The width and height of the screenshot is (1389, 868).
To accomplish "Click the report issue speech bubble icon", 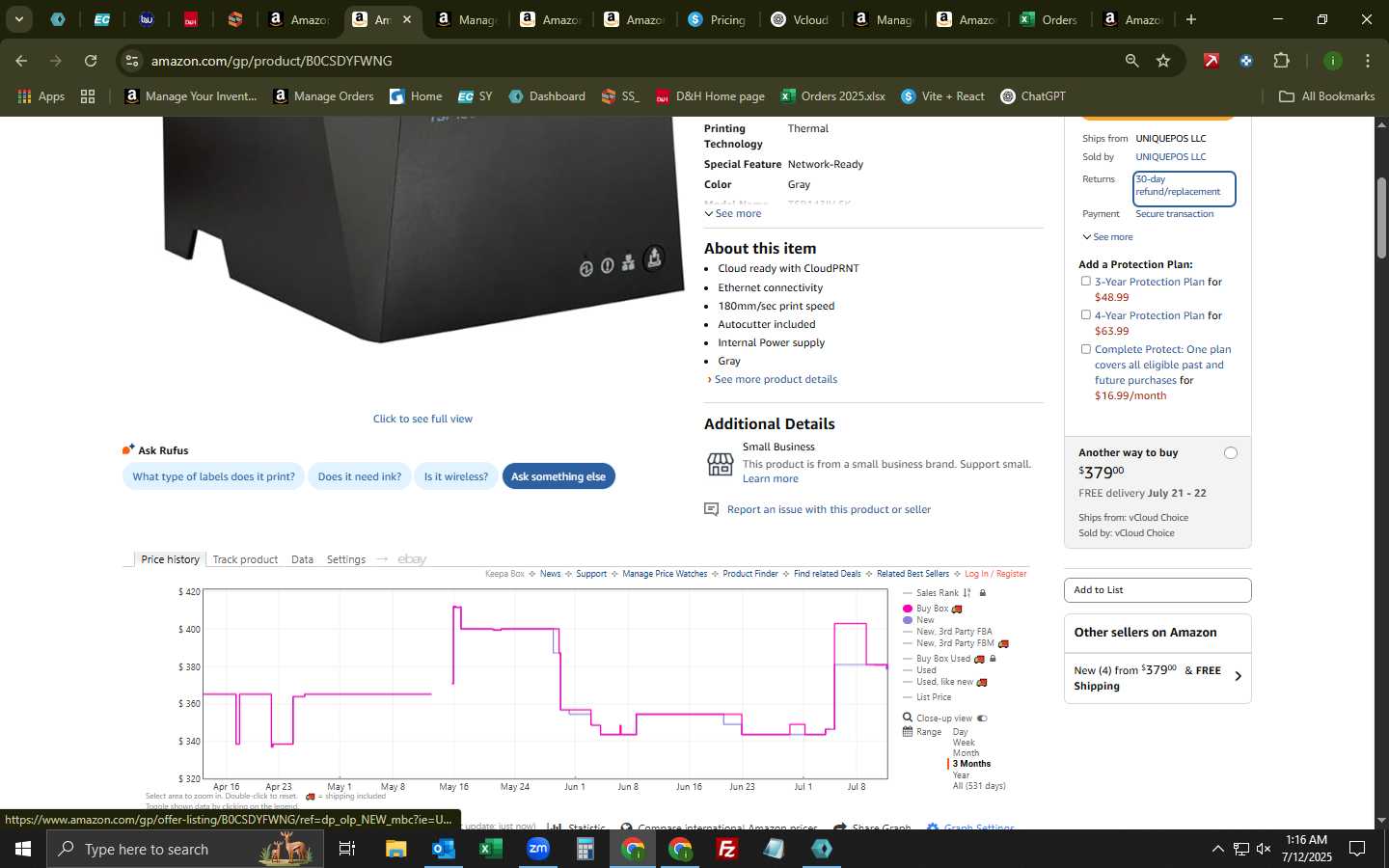I will coord(711,509).
